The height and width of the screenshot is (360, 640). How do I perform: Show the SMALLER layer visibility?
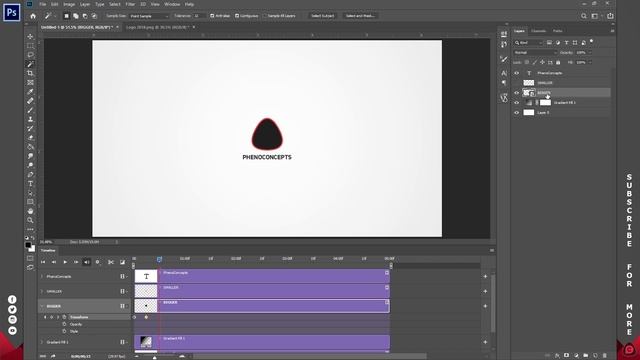tap(516, 83)
